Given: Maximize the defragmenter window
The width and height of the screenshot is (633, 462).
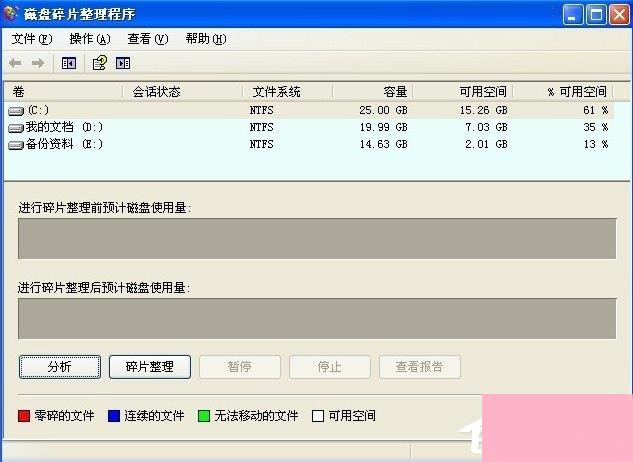Looking at the screenshot, I should click(596, 15).
